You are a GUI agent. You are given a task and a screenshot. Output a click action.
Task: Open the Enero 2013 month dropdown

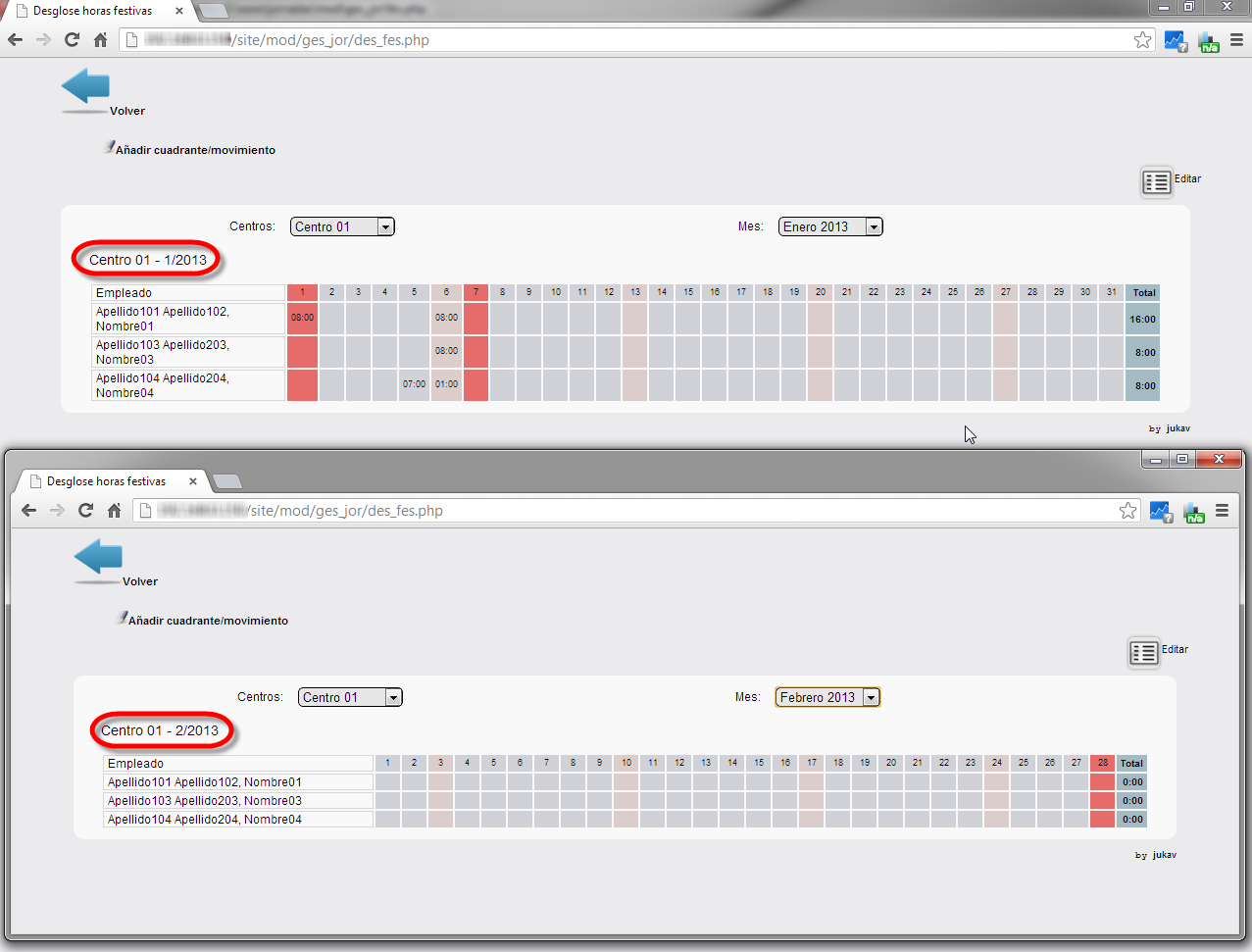830,226
